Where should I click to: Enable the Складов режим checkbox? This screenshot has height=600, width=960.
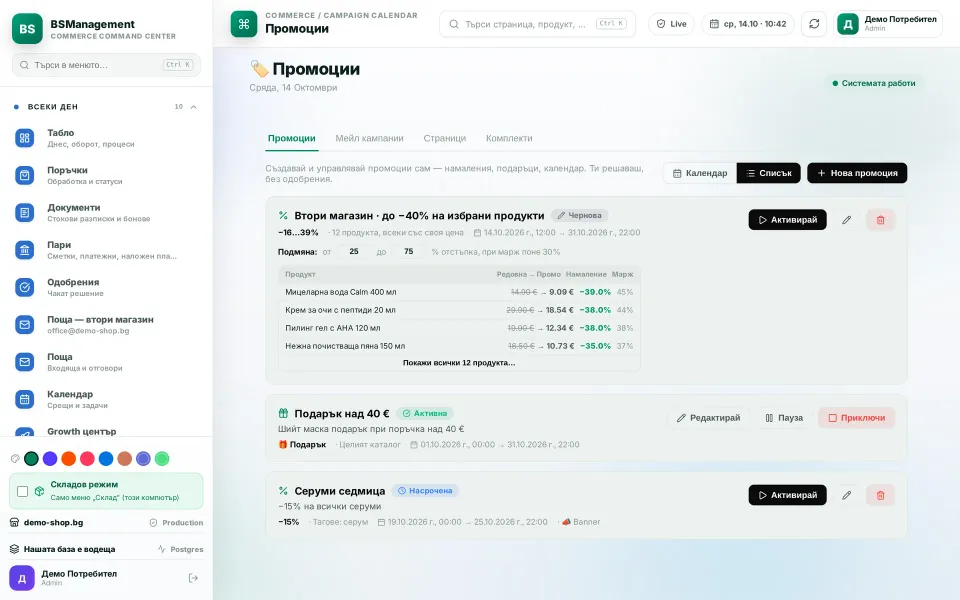(x=23, y=491)
